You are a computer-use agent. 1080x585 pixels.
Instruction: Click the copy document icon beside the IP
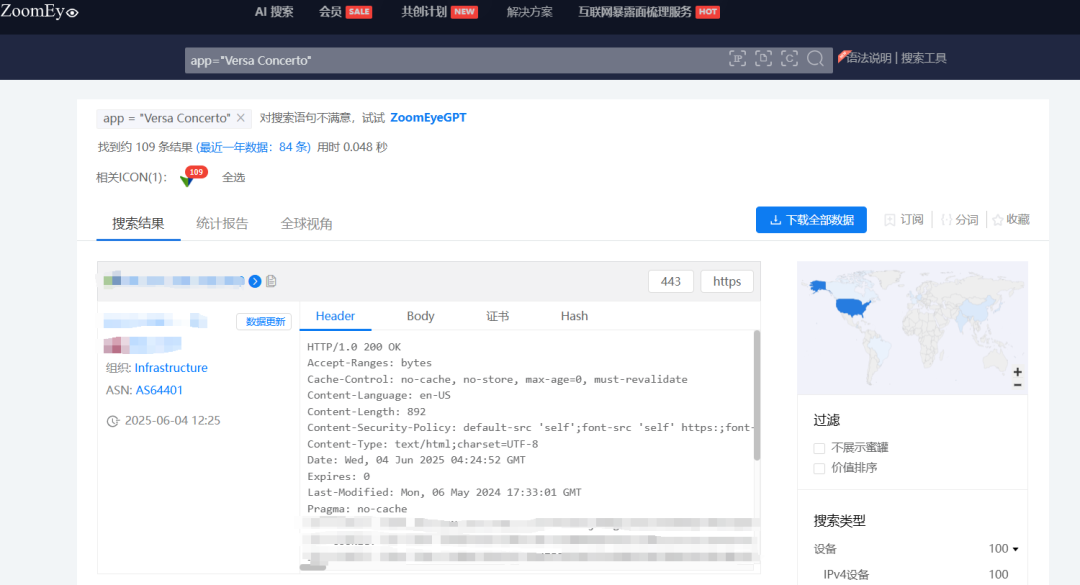(x=271, y=281)
